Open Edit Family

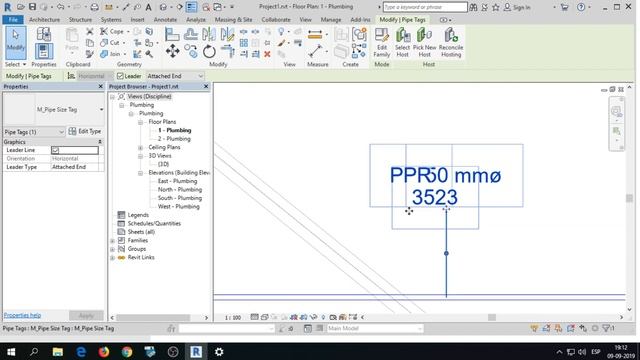tap(382, 43)
